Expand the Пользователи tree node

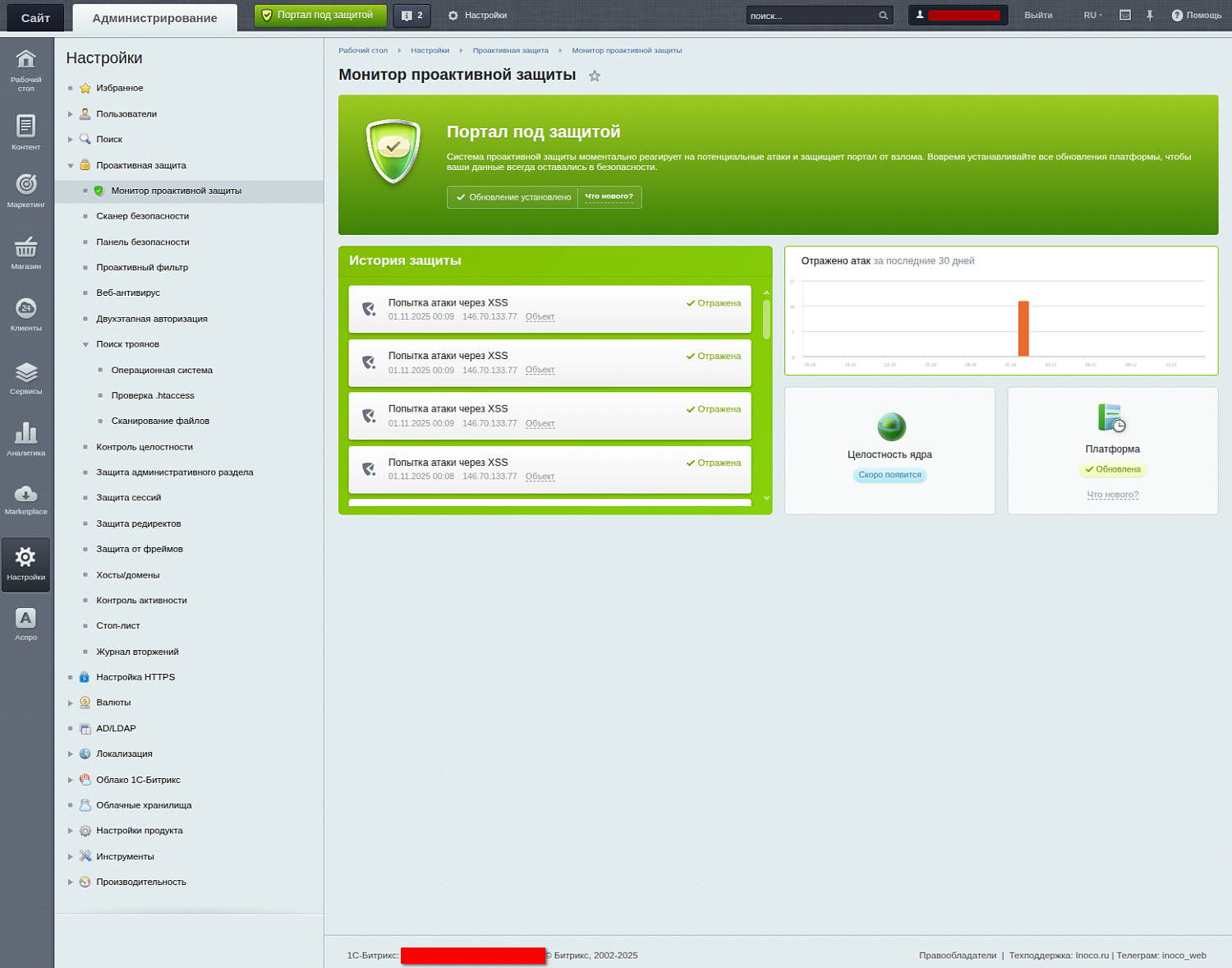click(x=71, y=114)
